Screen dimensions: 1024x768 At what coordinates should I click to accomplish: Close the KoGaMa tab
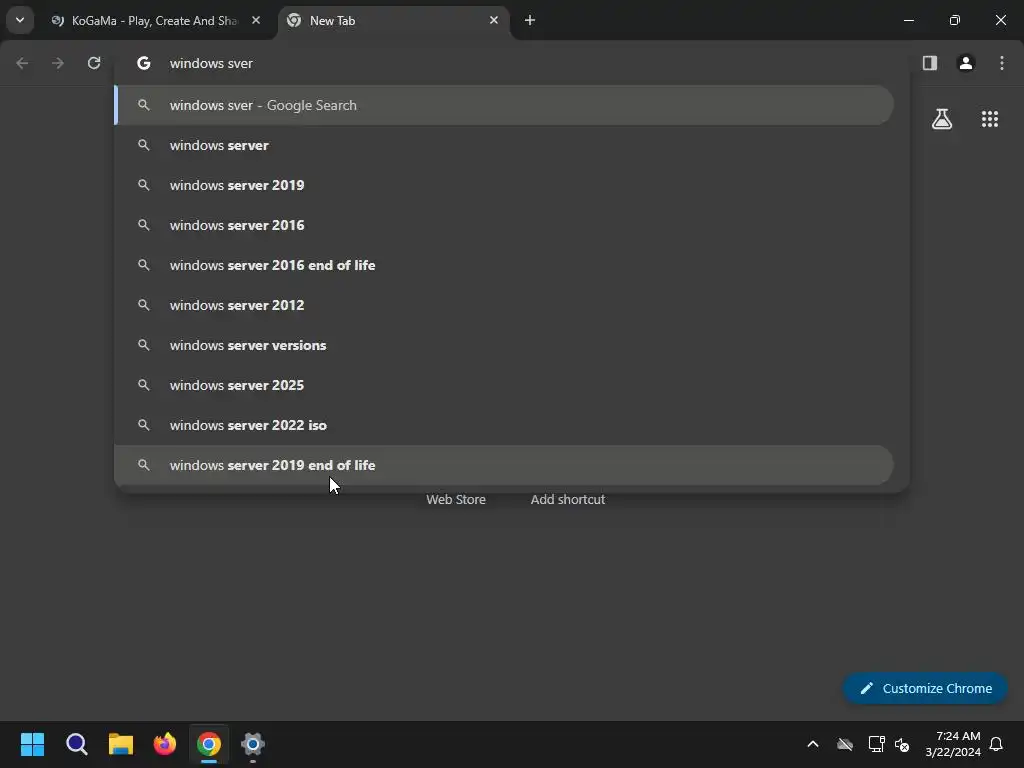tap(256, 20)
